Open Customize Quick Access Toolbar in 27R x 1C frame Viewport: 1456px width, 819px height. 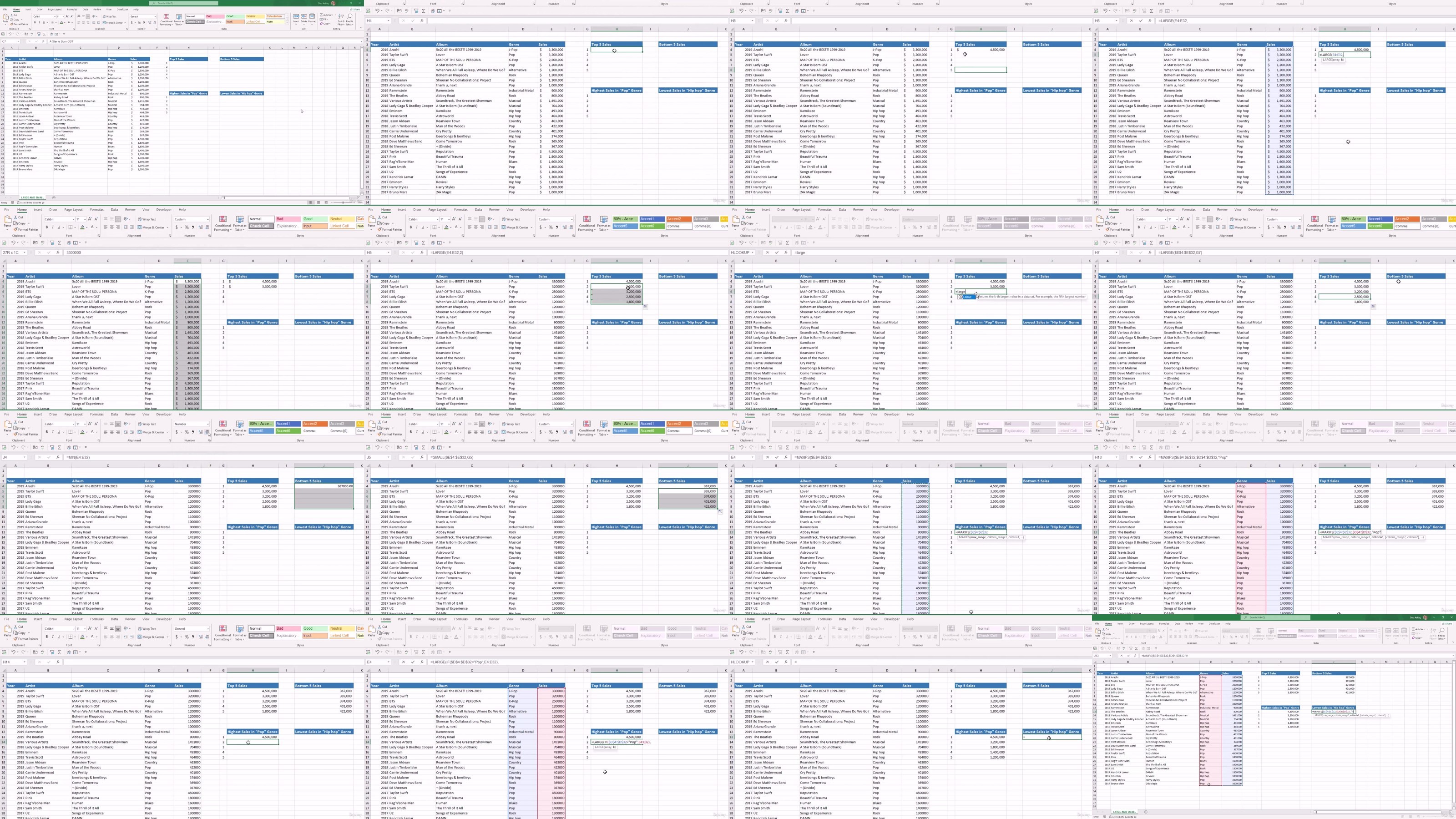[x=86, y=243]
